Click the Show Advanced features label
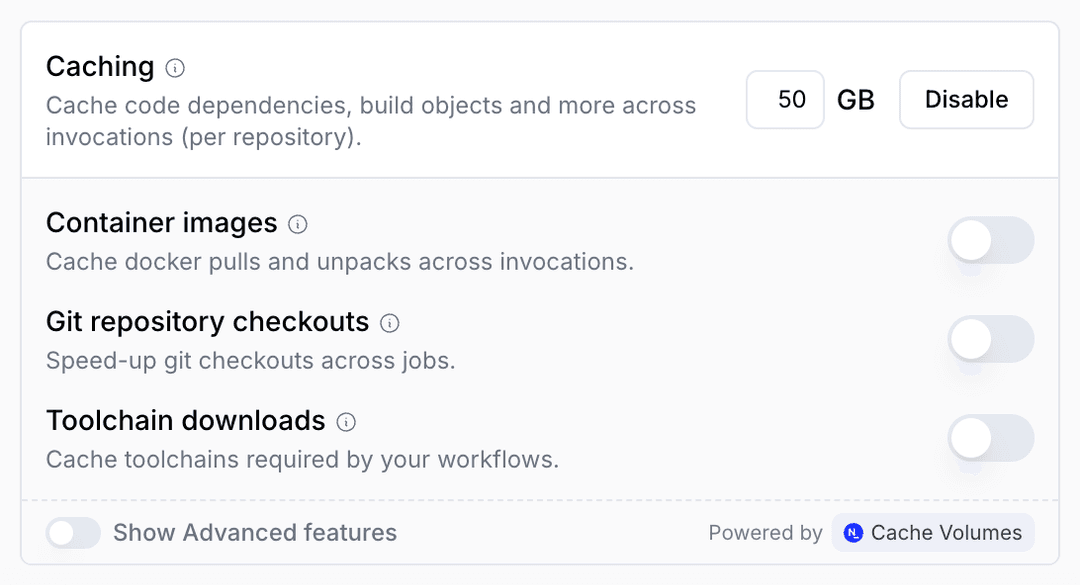Image resolution: width=1080 pixels, height=585 pixels. [255, 533]
